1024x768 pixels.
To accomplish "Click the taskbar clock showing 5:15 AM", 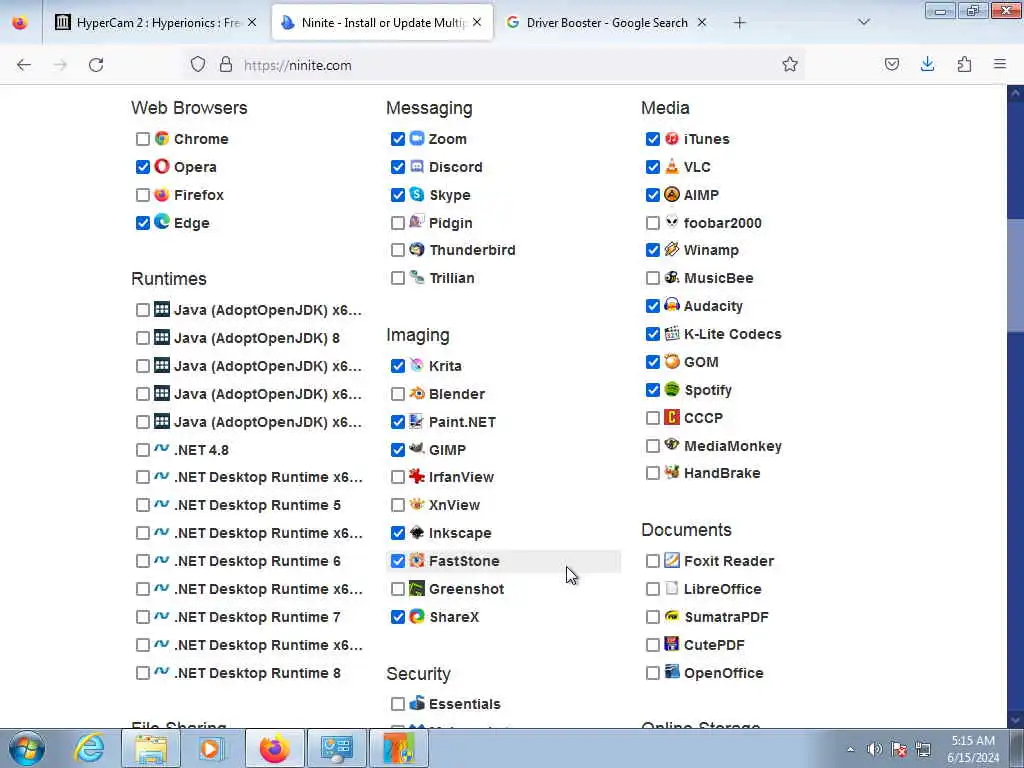I will (973, 749).
